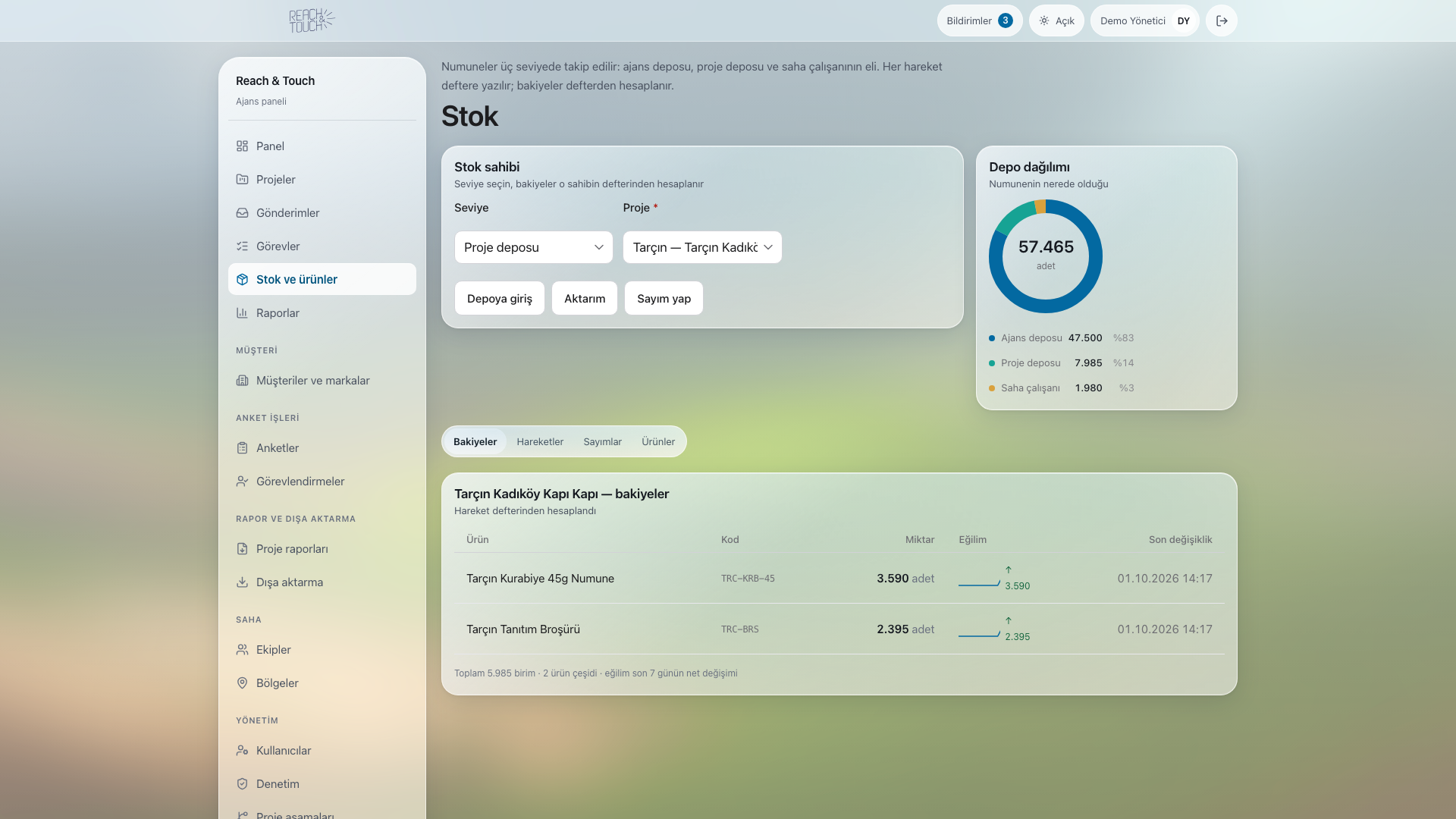Viewport: 1456px width, 819px height.
Task: Click the Tarçın Kurabiye 45g Numune row name
Action: pyautogui.click(x=540, y=579)
